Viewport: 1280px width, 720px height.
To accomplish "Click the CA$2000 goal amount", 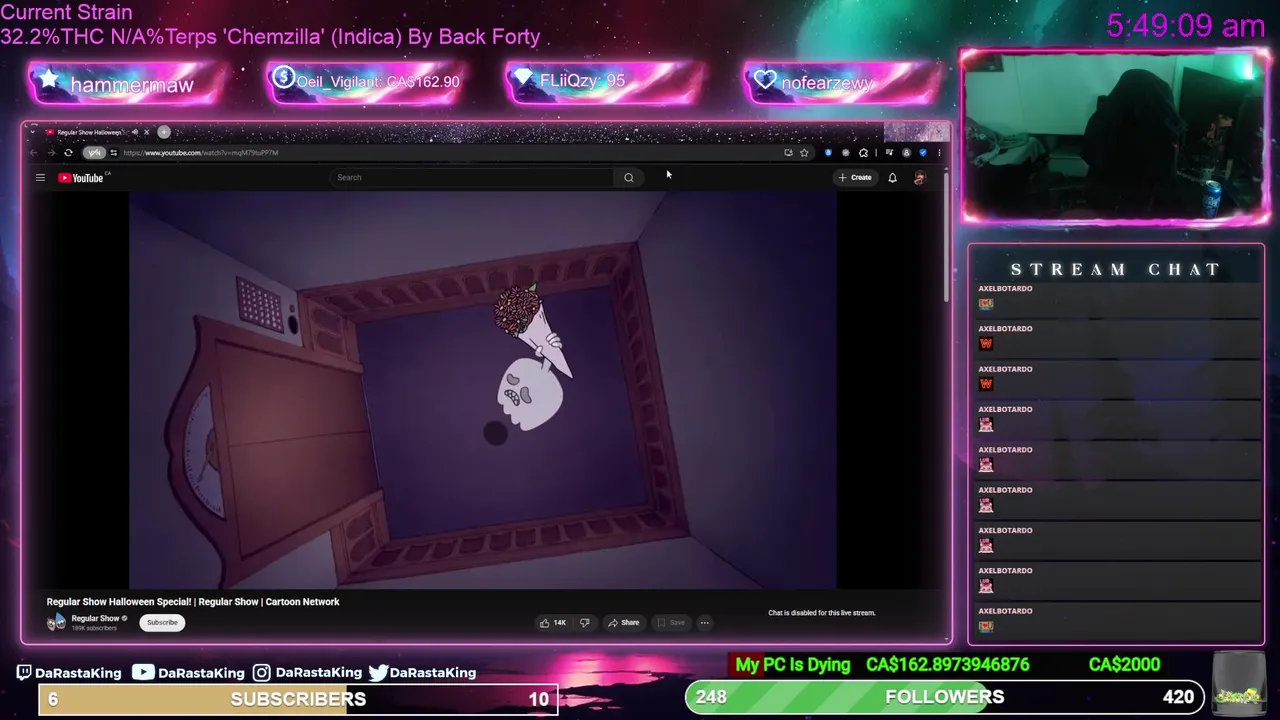I will click(1124, 665).
